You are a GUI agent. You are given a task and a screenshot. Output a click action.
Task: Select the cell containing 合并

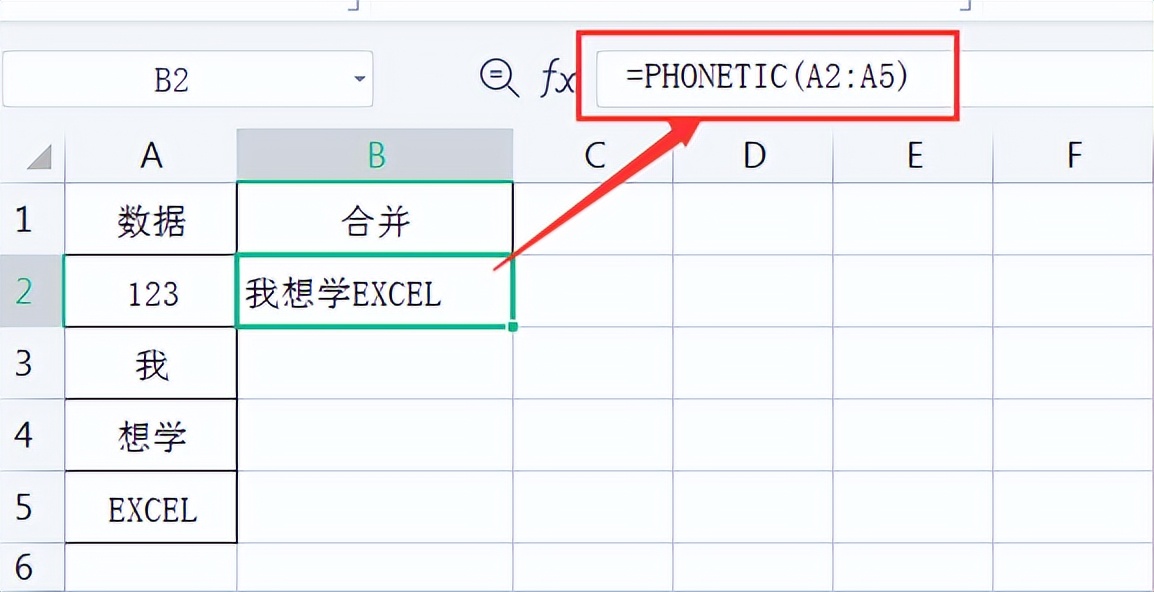(x=375, y=224)
